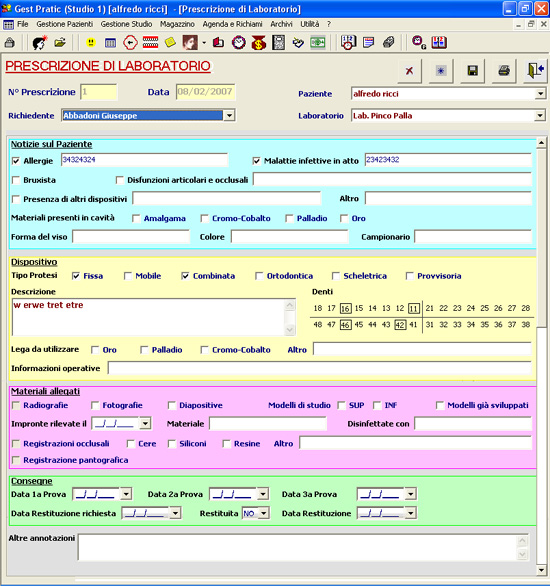The height and width of the screenshot is (586, 550).
Task: Select tooth 21 in Denti chart
Action: click(430, 308)
